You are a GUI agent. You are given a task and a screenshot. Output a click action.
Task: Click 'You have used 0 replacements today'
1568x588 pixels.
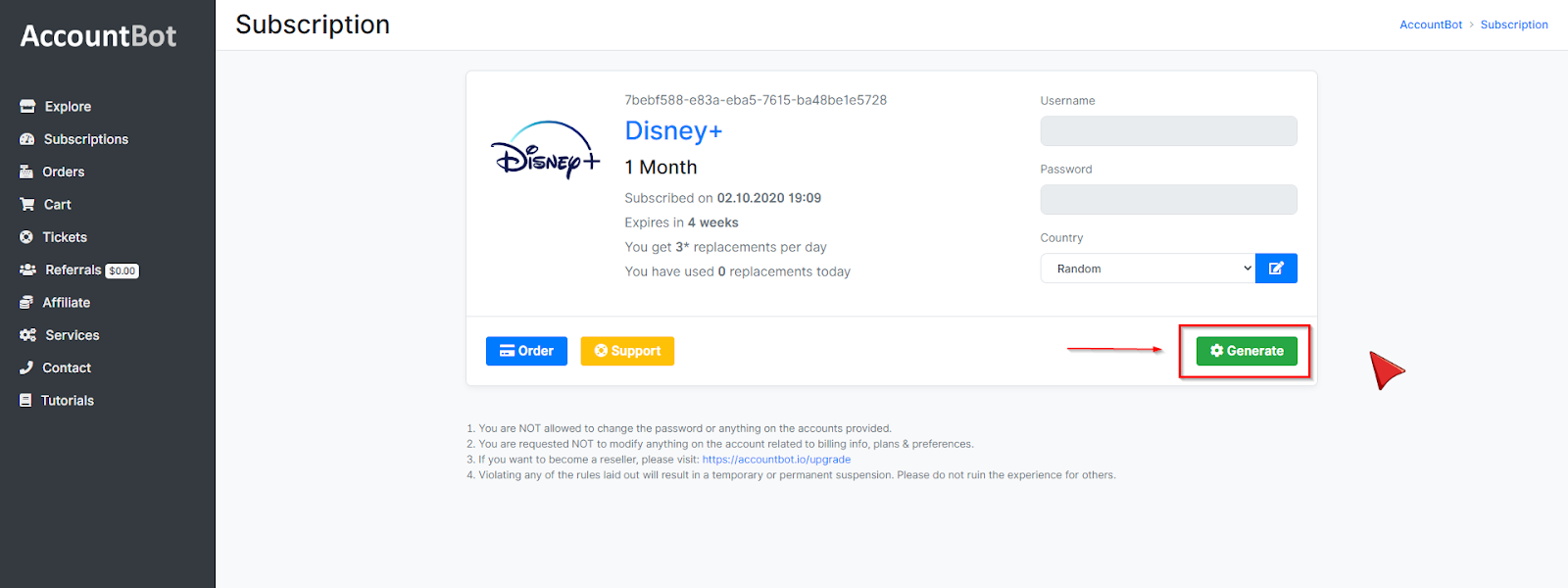[x=738, y=271]
